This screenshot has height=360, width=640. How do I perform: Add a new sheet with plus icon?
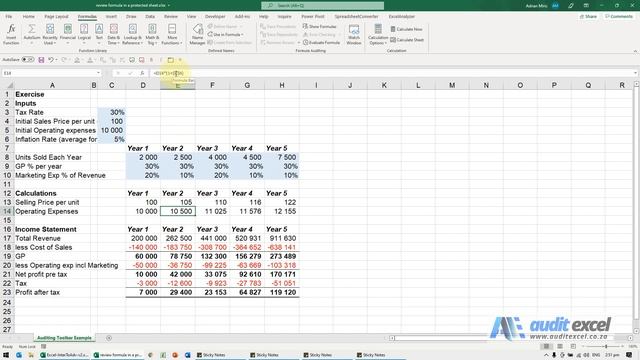click(x=109, y=338)
